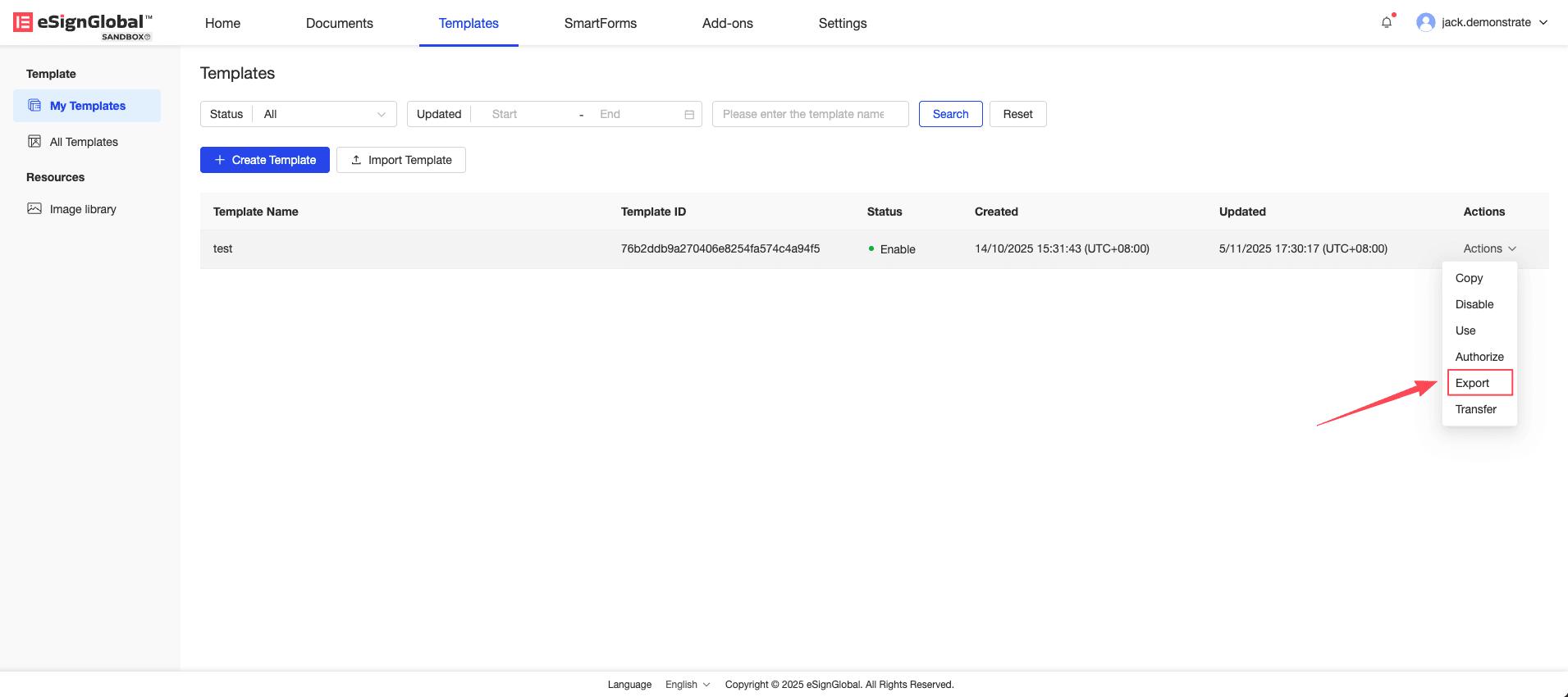Screen dimensions: 1568x697
Task: Switch to the Documents tab
Action: (339, 23)
